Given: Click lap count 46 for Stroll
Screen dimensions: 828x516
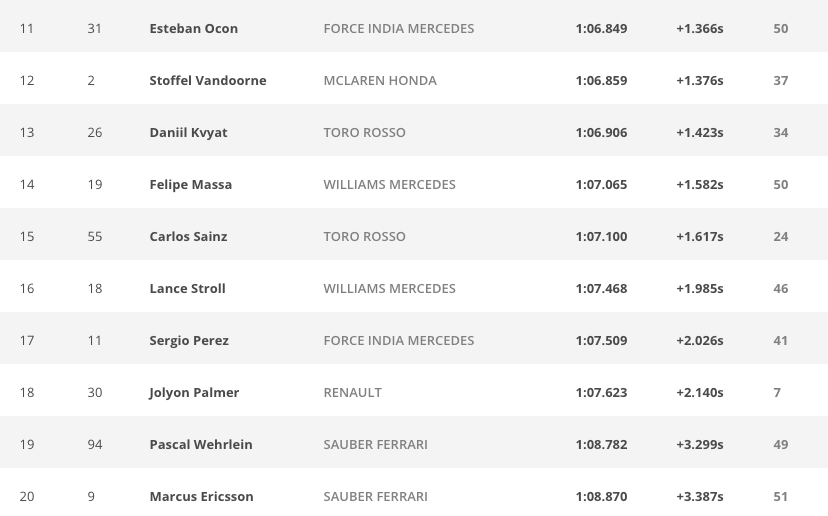Looking at the screenshot, I should coord(780,288).
